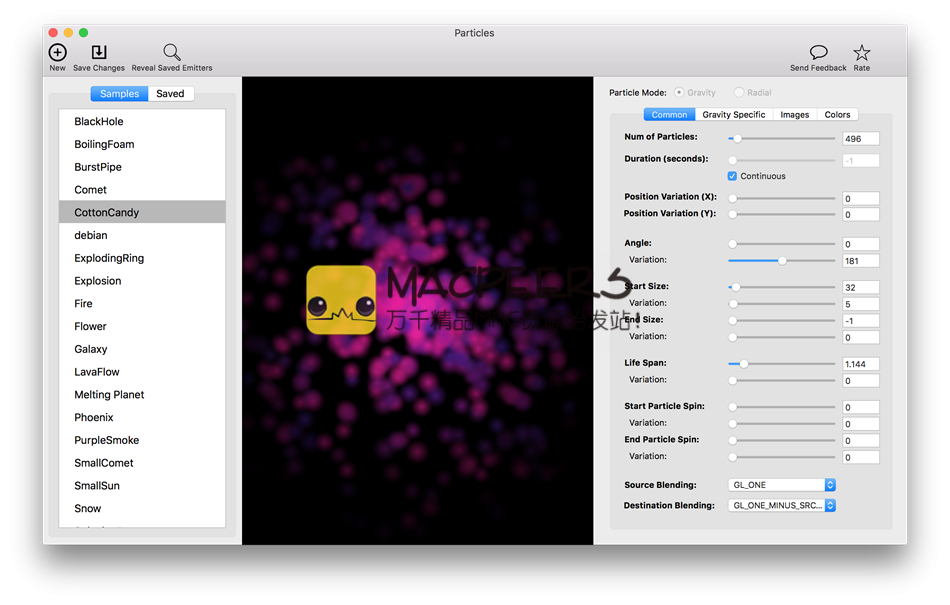This screenshot has width=950, height=605.
Task: Select the Samples segment button
Action: [x=119, y=94]
